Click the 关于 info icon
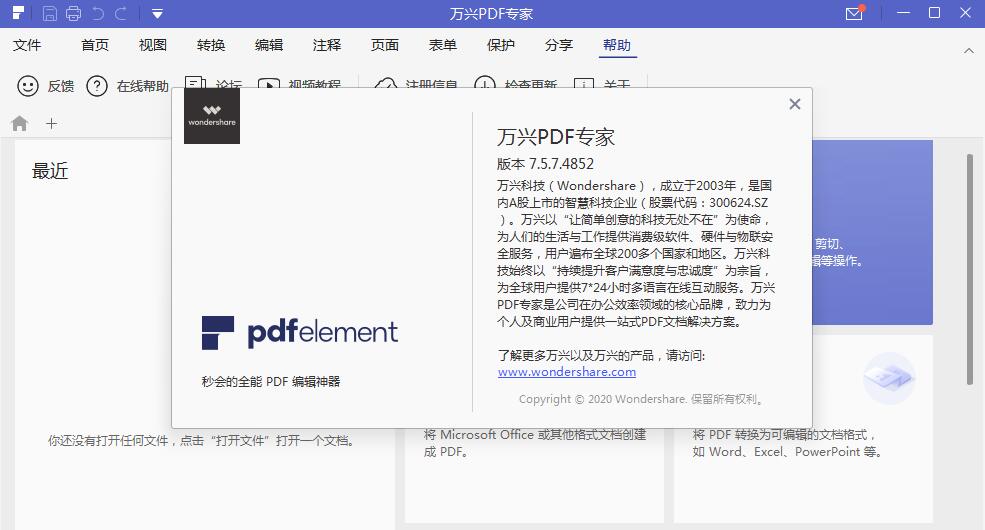The width and height of the screenshot is (985, 530). tap(584, 83)
